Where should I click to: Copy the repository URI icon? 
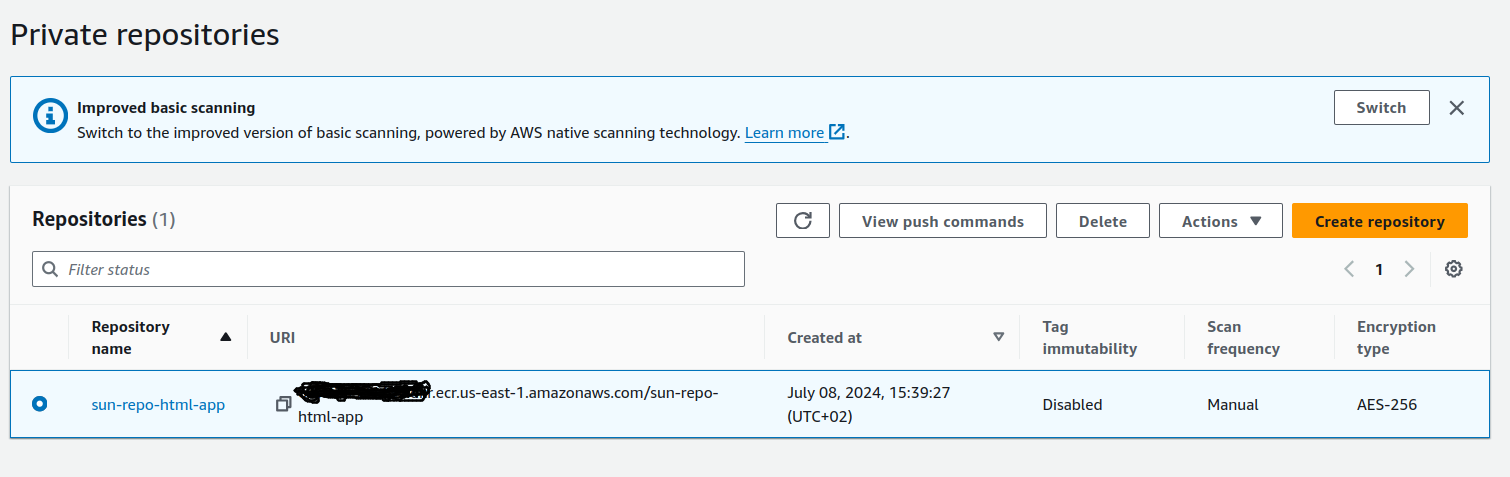[284, 404]
